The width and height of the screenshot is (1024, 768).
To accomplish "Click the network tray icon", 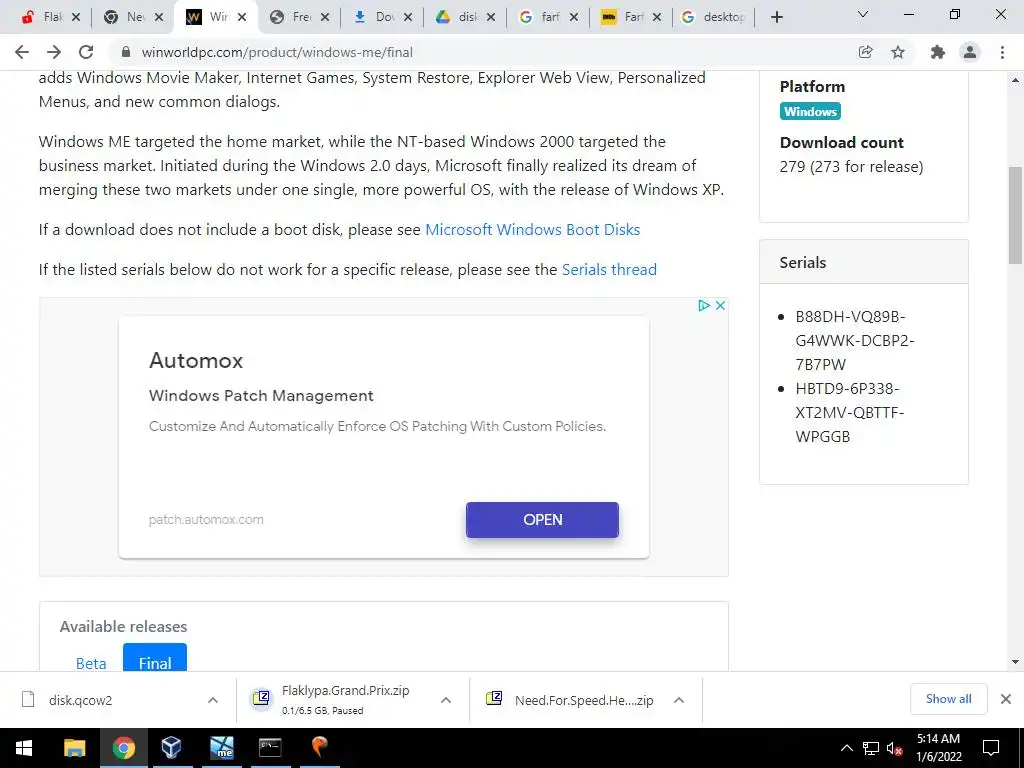I will [871, 748].
